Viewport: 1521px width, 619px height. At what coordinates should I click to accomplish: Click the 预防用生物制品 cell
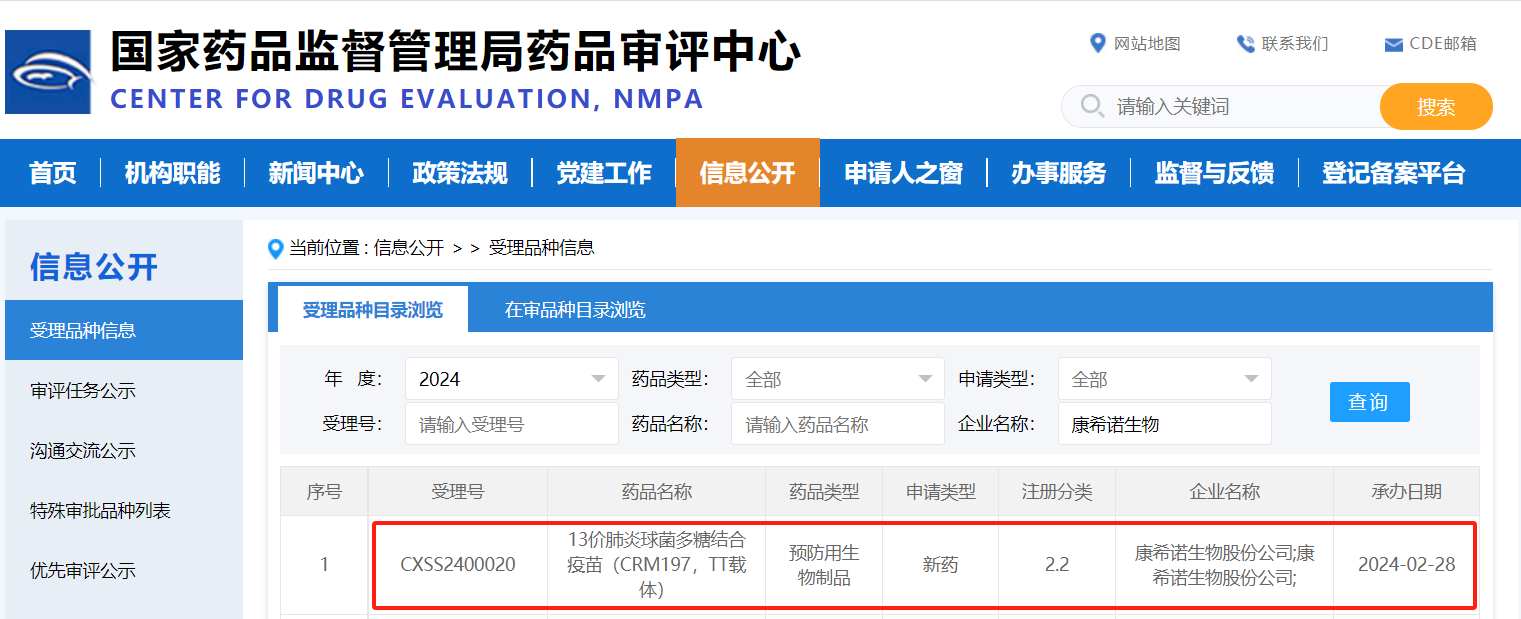point(824,565)
